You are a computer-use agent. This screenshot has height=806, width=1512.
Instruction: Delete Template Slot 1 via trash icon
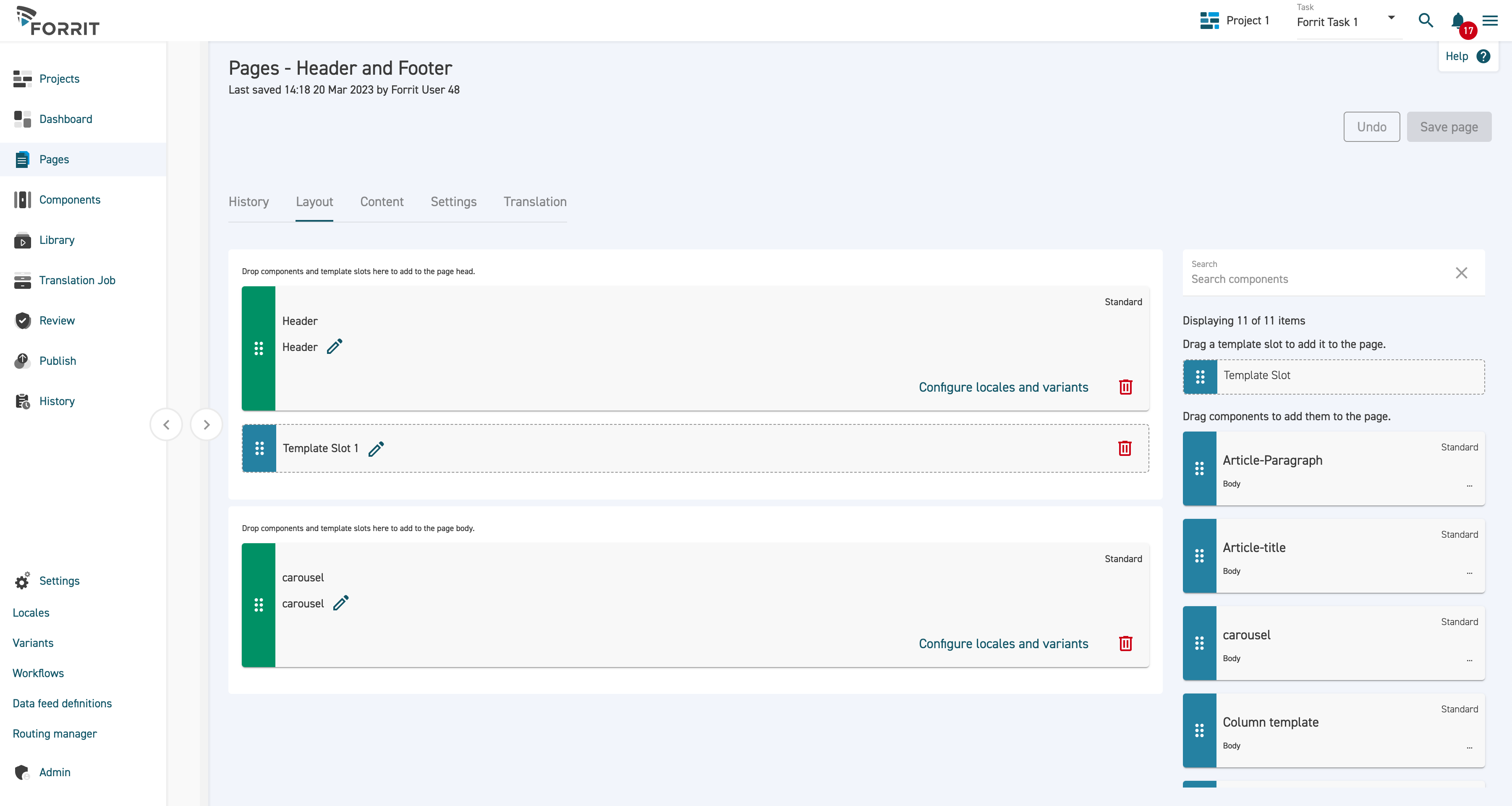tap(1125, 448)
